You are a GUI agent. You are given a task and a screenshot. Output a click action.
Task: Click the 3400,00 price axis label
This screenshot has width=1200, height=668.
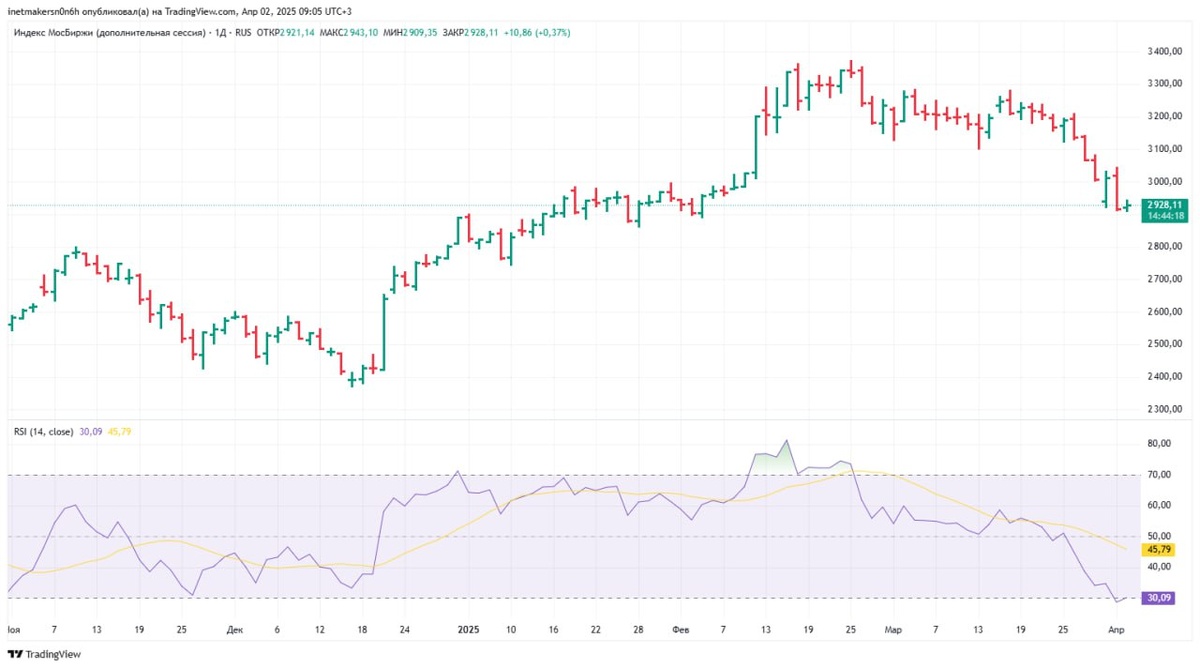click(1165, 51)
